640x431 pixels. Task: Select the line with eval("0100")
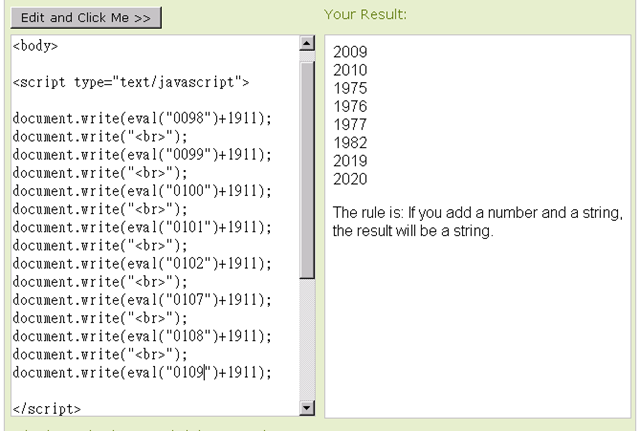[142, 191]
